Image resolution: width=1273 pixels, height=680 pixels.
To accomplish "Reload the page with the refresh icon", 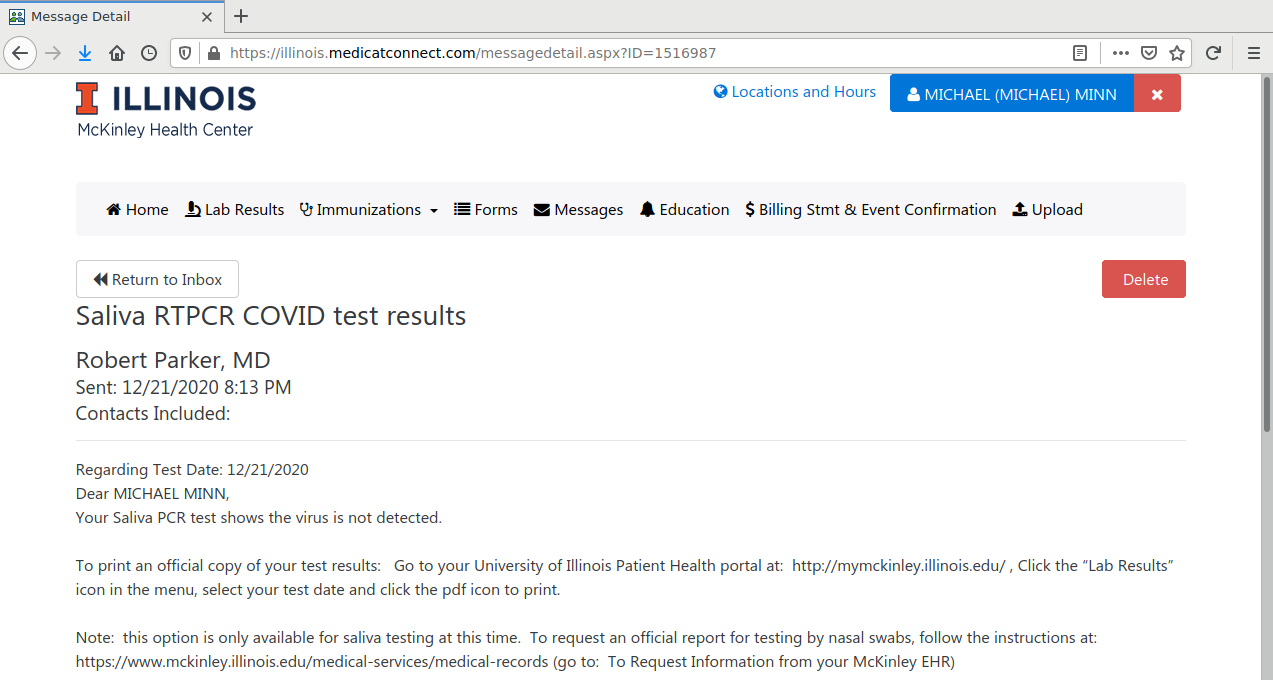I will [1213, 53].
